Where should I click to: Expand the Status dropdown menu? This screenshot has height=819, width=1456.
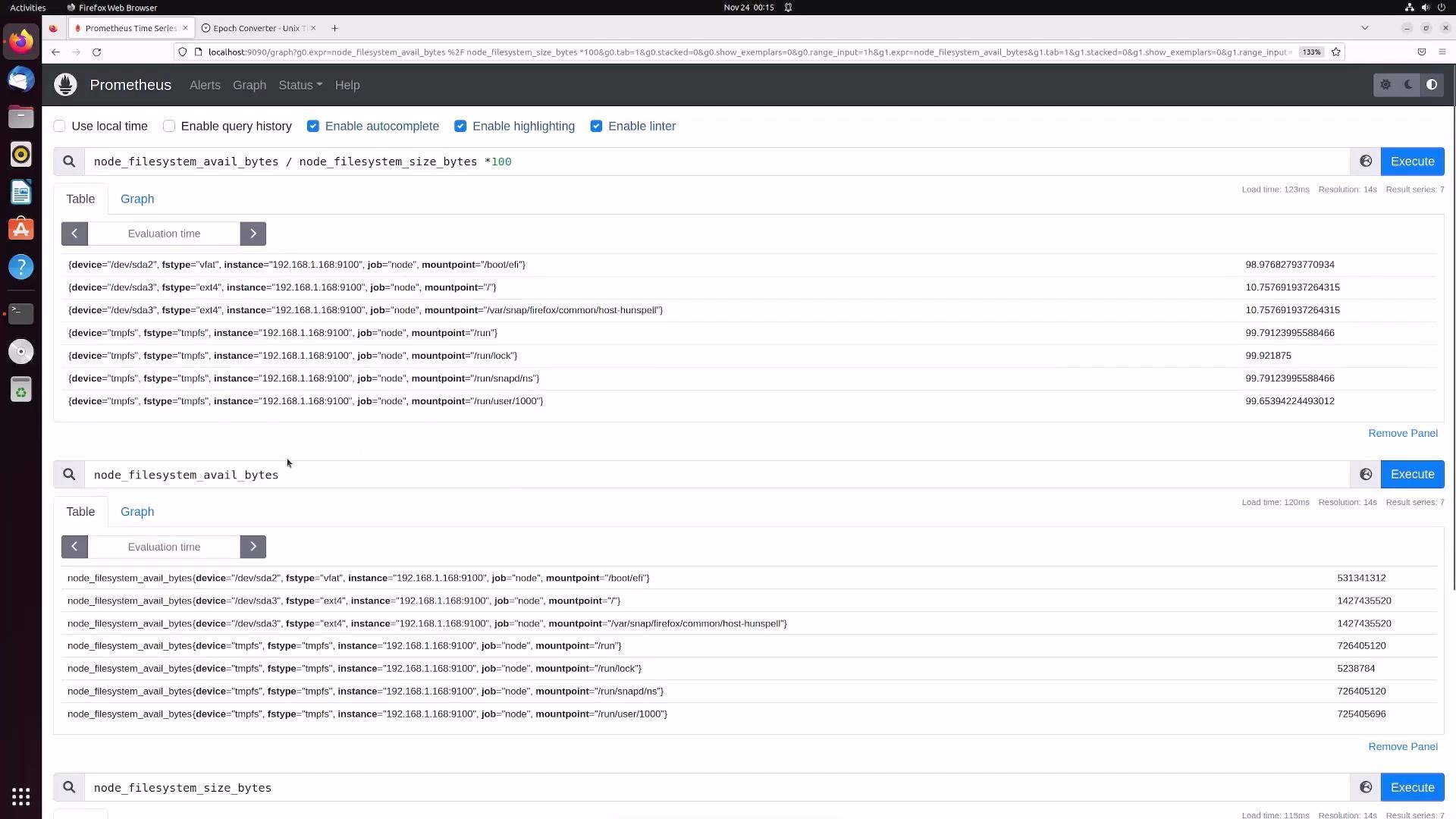pyautogui.click(x=300, y=85)
